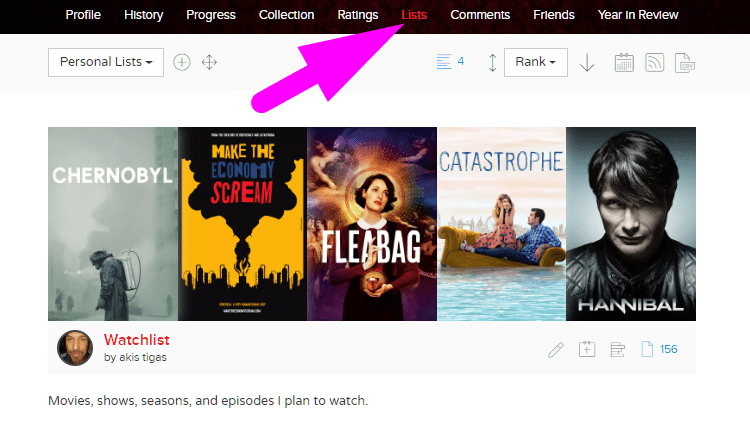Open the Hannibal poster

[631, 224]
